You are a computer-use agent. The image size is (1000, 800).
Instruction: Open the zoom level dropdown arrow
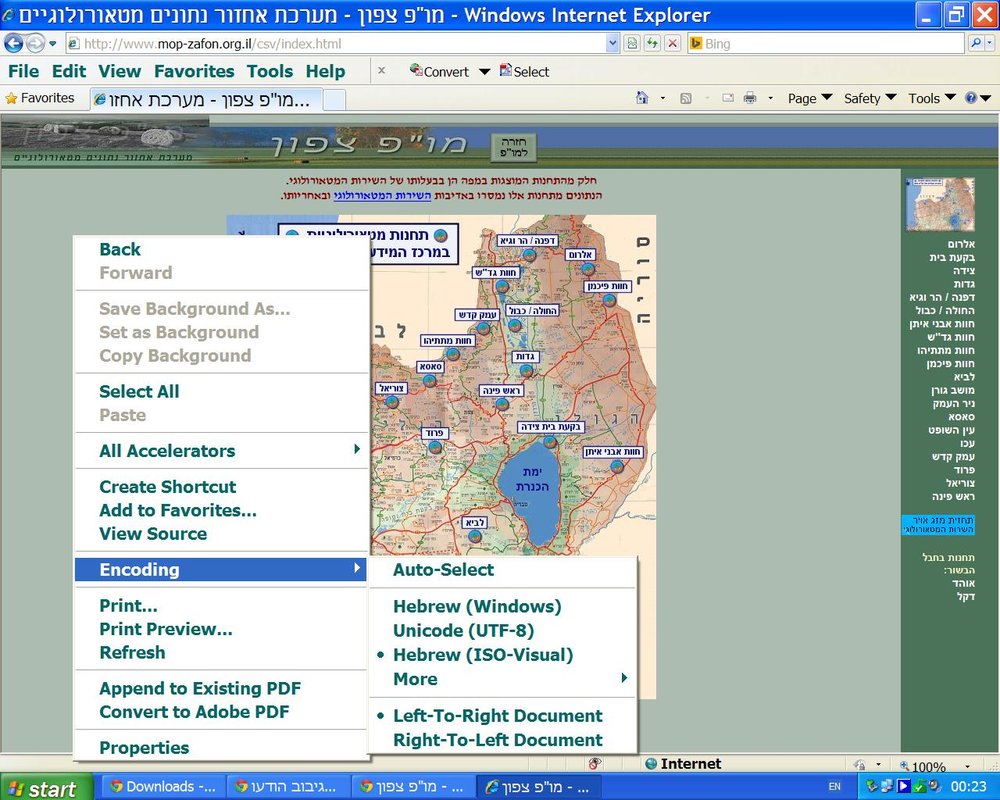[968, 766]
